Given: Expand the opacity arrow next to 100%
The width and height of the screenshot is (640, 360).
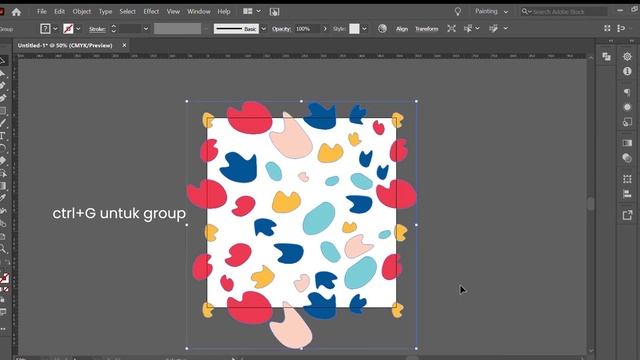Looking at the screenshot, I should pos(325,29).
